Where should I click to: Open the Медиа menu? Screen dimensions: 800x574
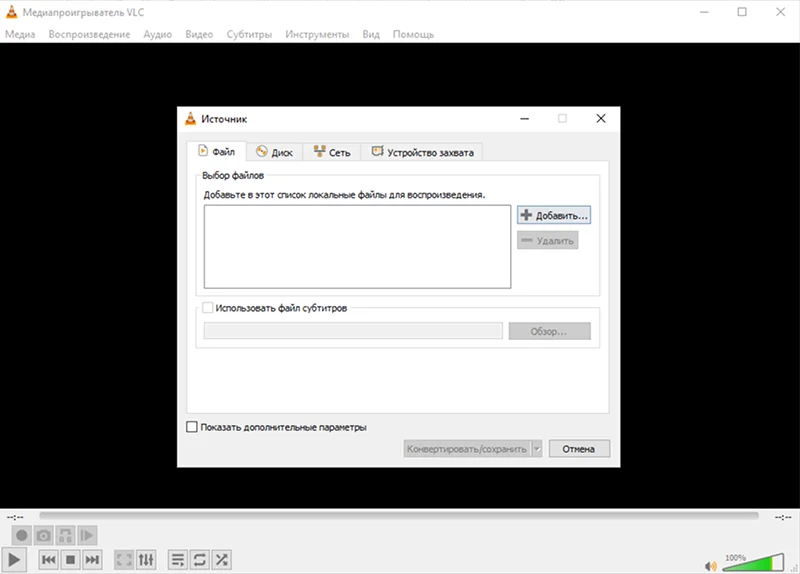coord(20,34)
